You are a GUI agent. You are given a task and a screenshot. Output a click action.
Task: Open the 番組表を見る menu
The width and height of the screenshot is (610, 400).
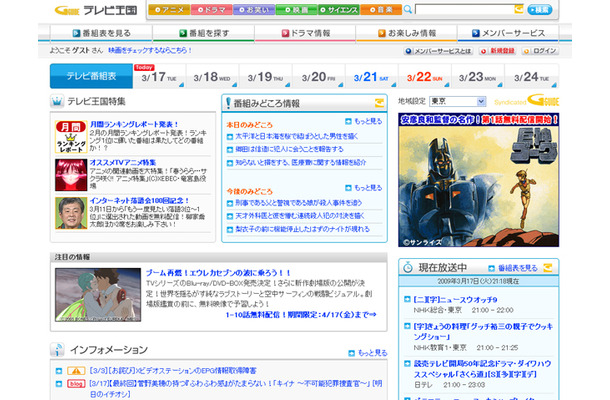(x=101, y=33)
